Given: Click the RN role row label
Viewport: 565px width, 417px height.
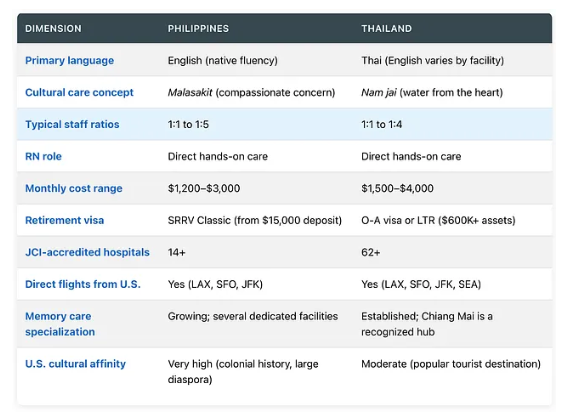Looking at the screenshot, I should [x=43, y=156].
